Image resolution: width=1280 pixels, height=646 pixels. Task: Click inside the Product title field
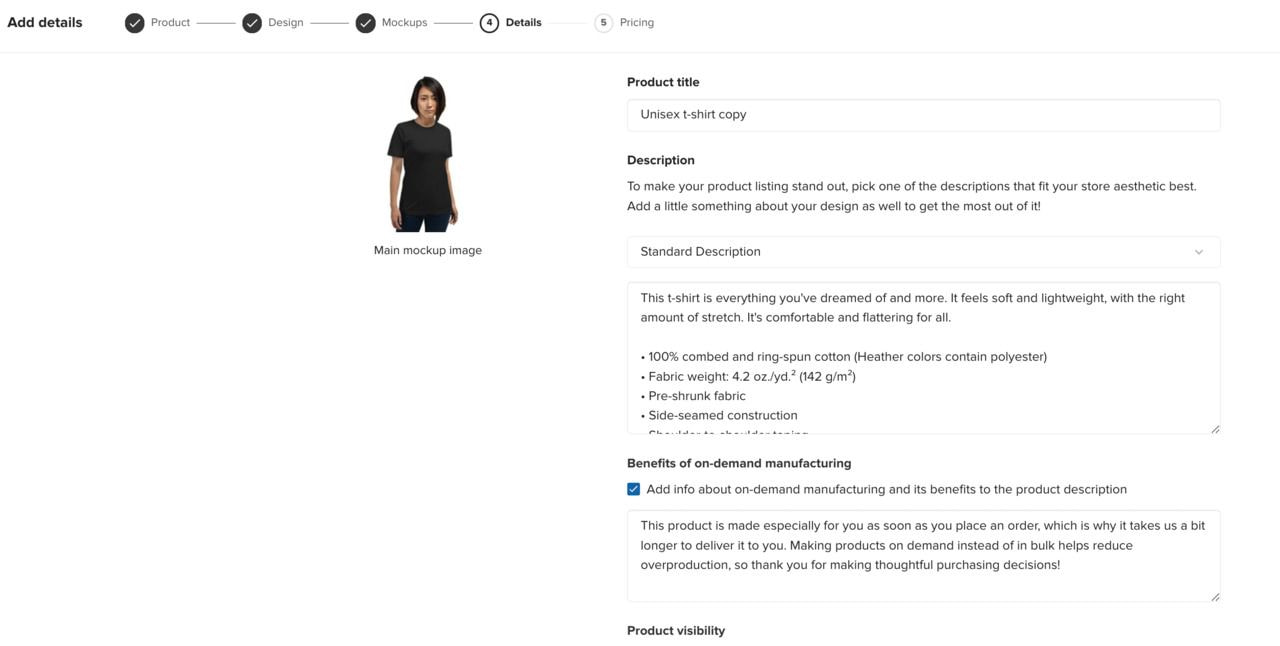[922, 114]
